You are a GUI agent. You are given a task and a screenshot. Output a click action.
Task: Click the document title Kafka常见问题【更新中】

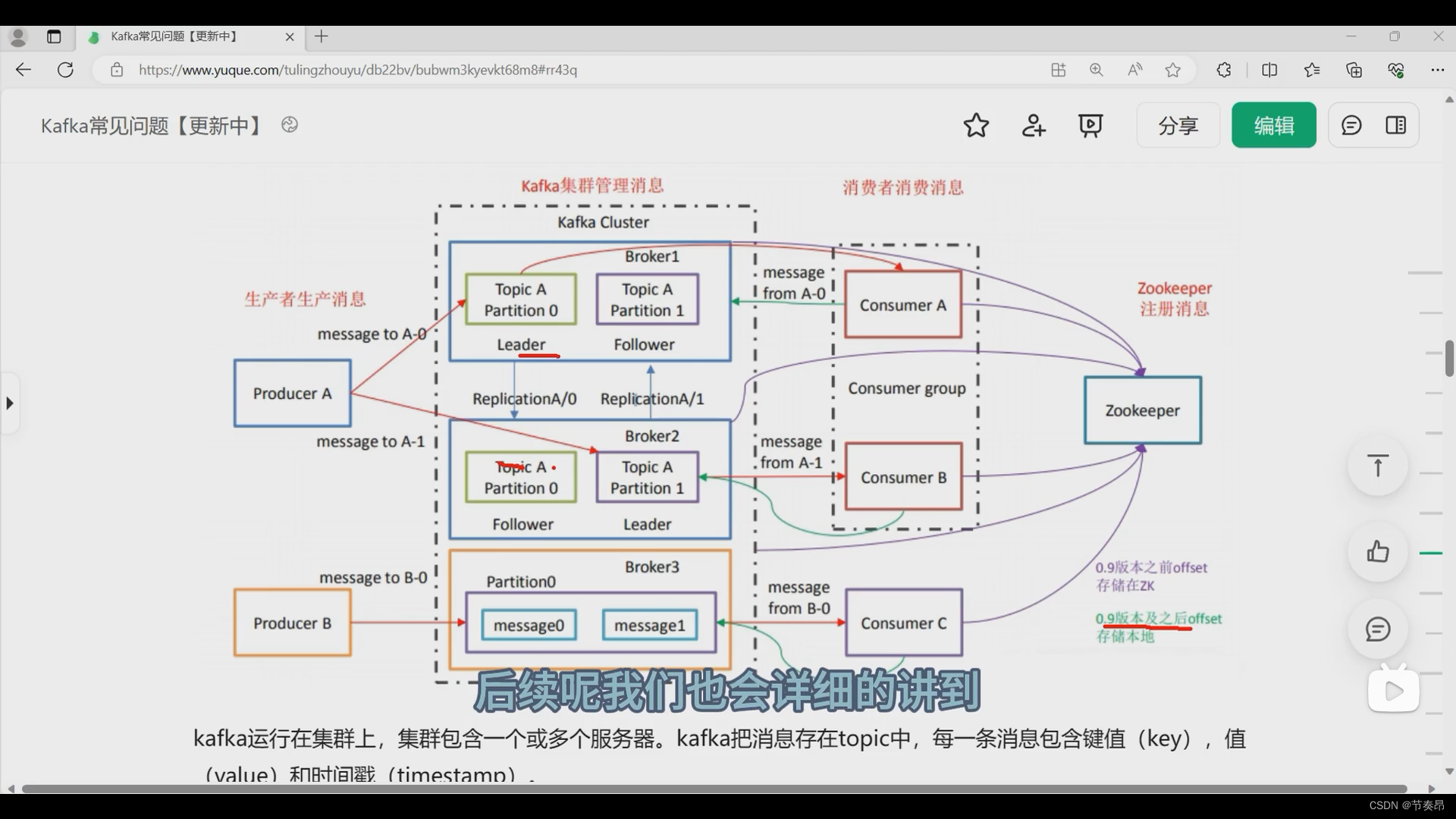coord(151,125)
